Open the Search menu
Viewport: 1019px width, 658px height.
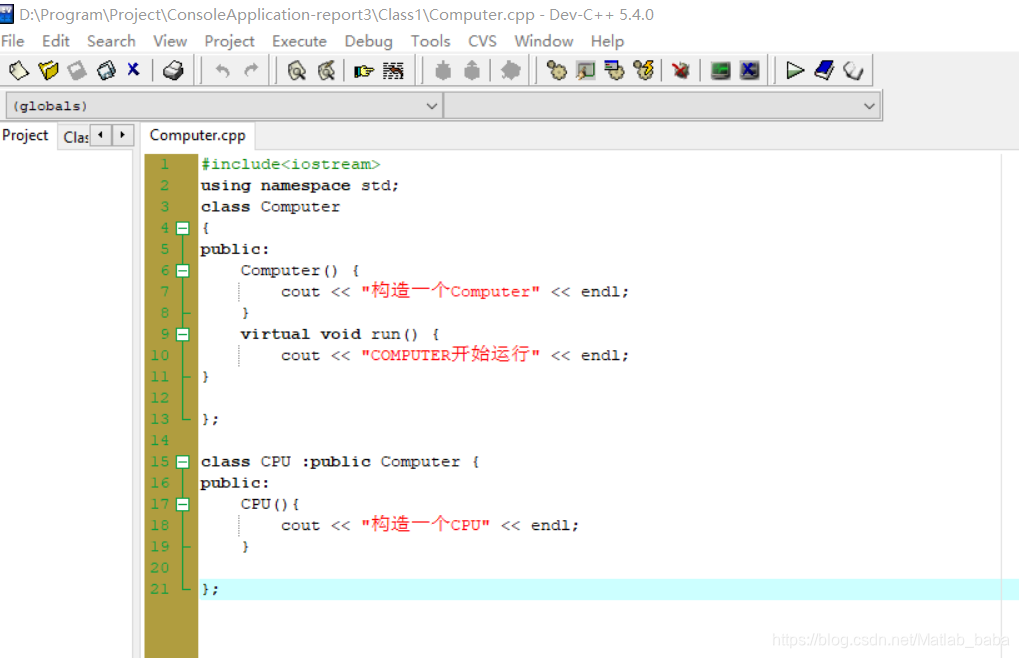pos(111,41)
